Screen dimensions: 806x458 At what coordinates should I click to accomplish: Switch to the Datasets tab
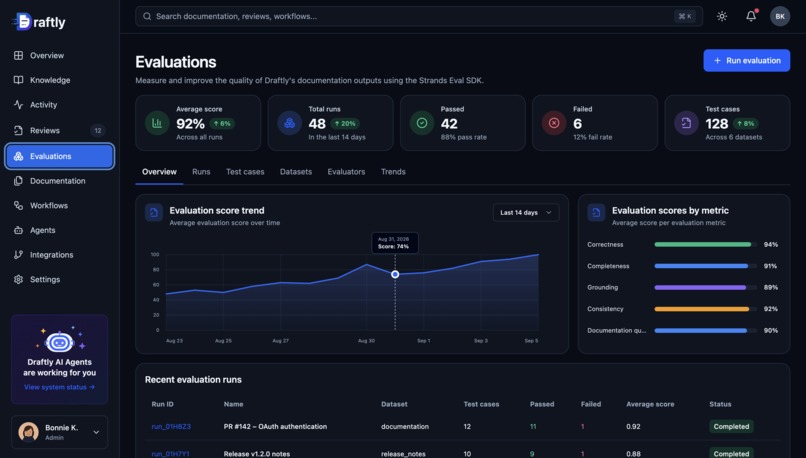(x=296, y=172)
